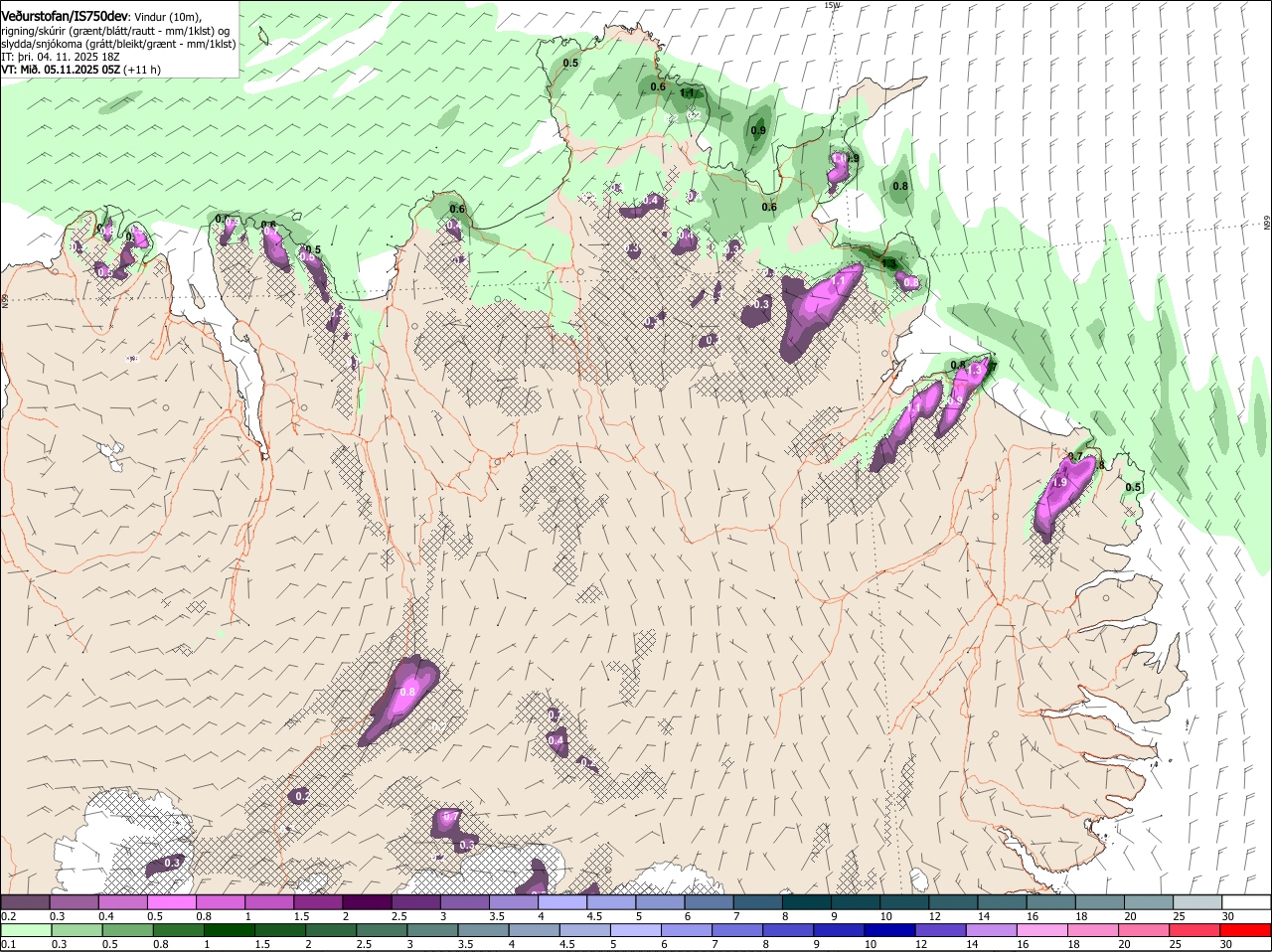The width and height of the screenshot is (1272, 952).
Task: Click the 'slydda/snjókoma' legend description line
Action: pyautogui.click(x=118, y=44)
